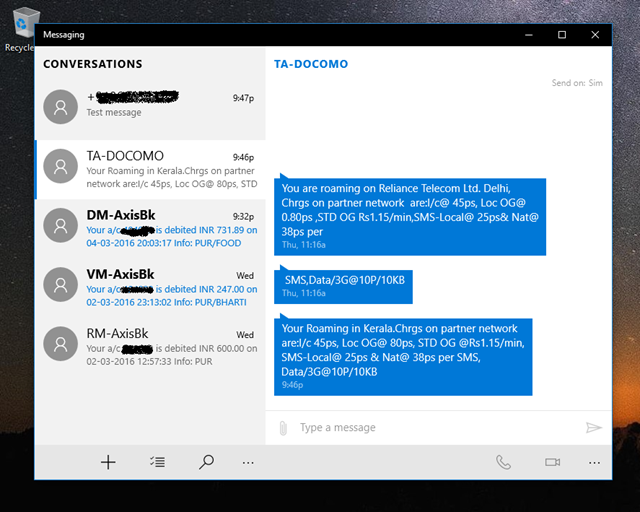This screenshot has height=512, width=640.
Task: Click Send on: Sim selector
Action: 577,83
